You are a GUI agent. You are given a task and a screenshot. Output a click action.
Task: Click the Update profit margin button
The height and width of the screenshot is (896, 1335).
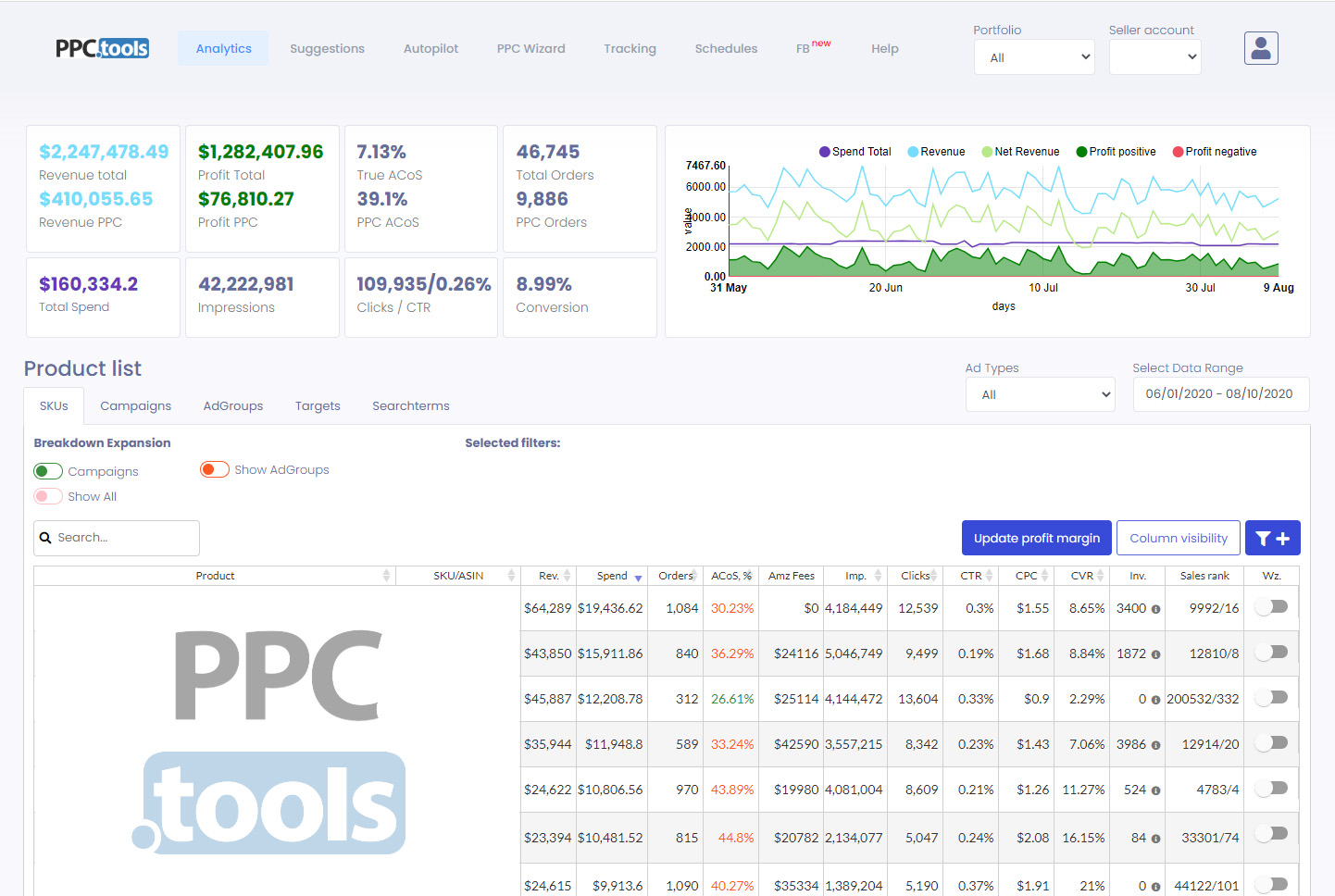1036,538
